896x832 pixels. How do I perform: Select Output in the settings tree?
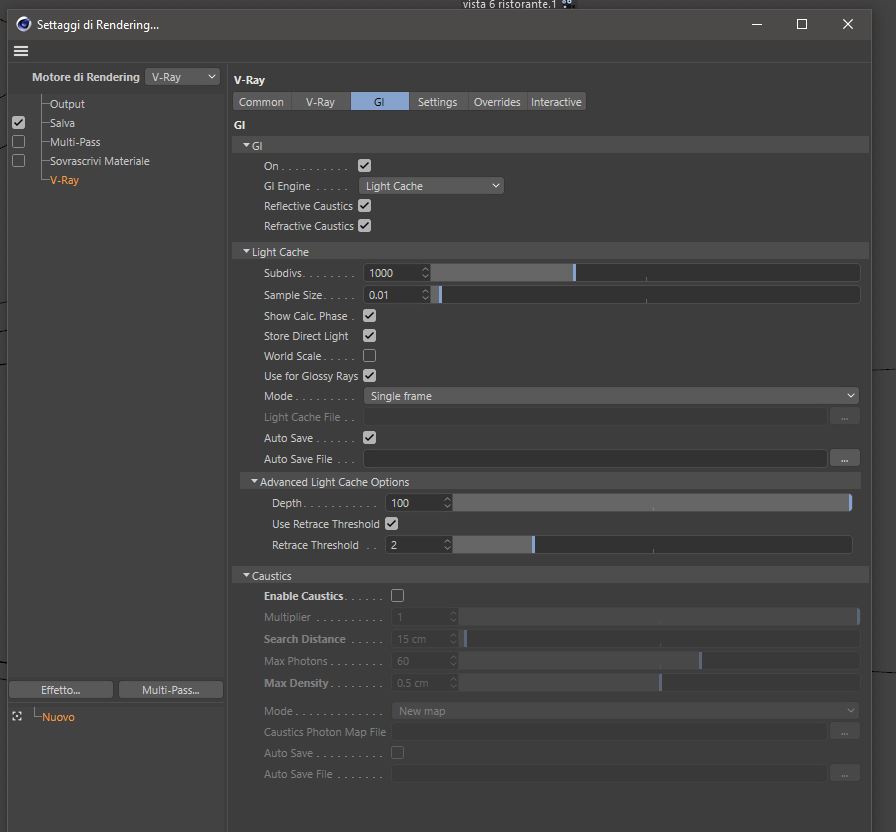click(67, 104)
